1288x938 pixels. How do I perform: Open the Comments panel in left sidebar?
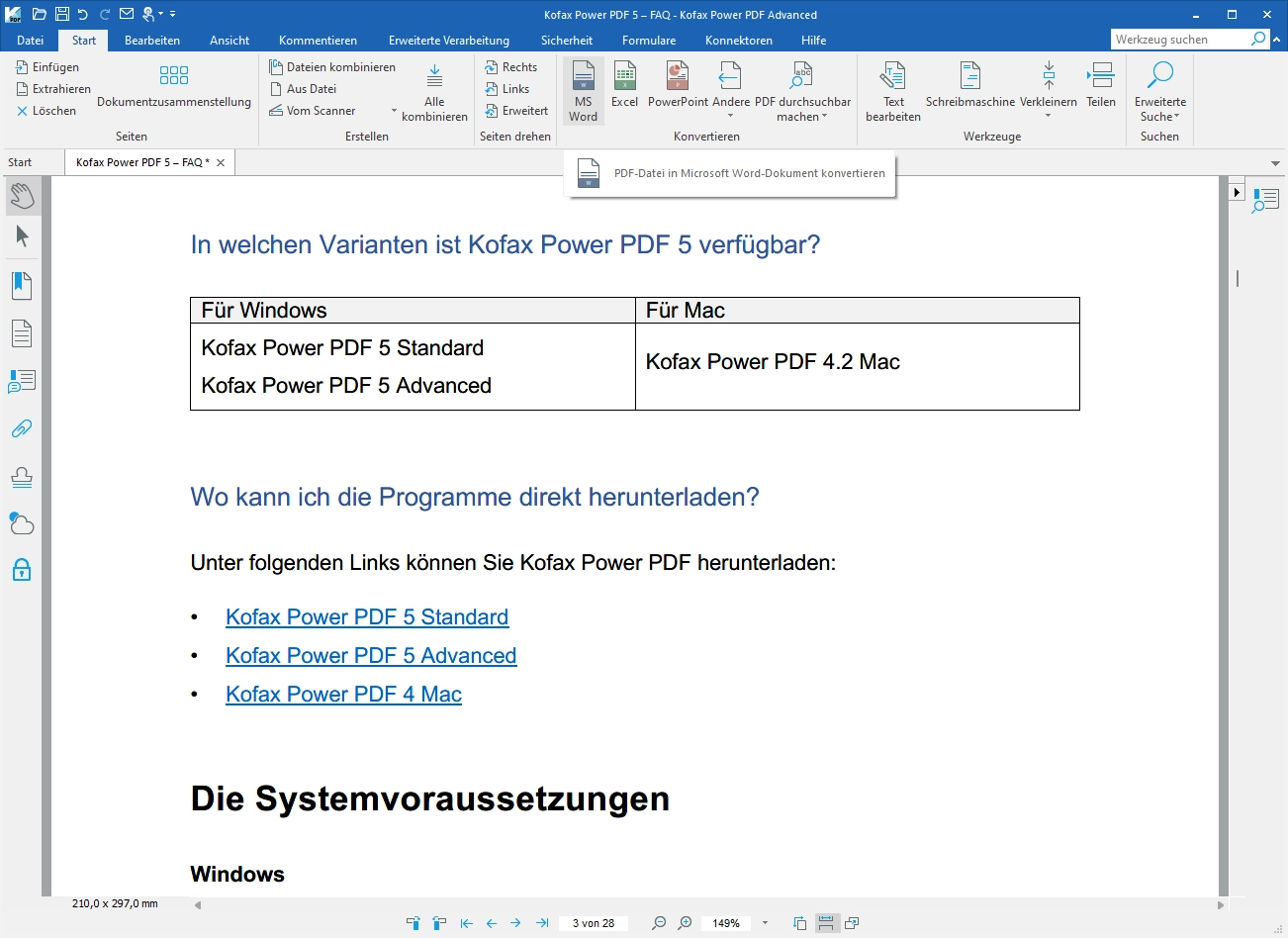click(22, 381)
